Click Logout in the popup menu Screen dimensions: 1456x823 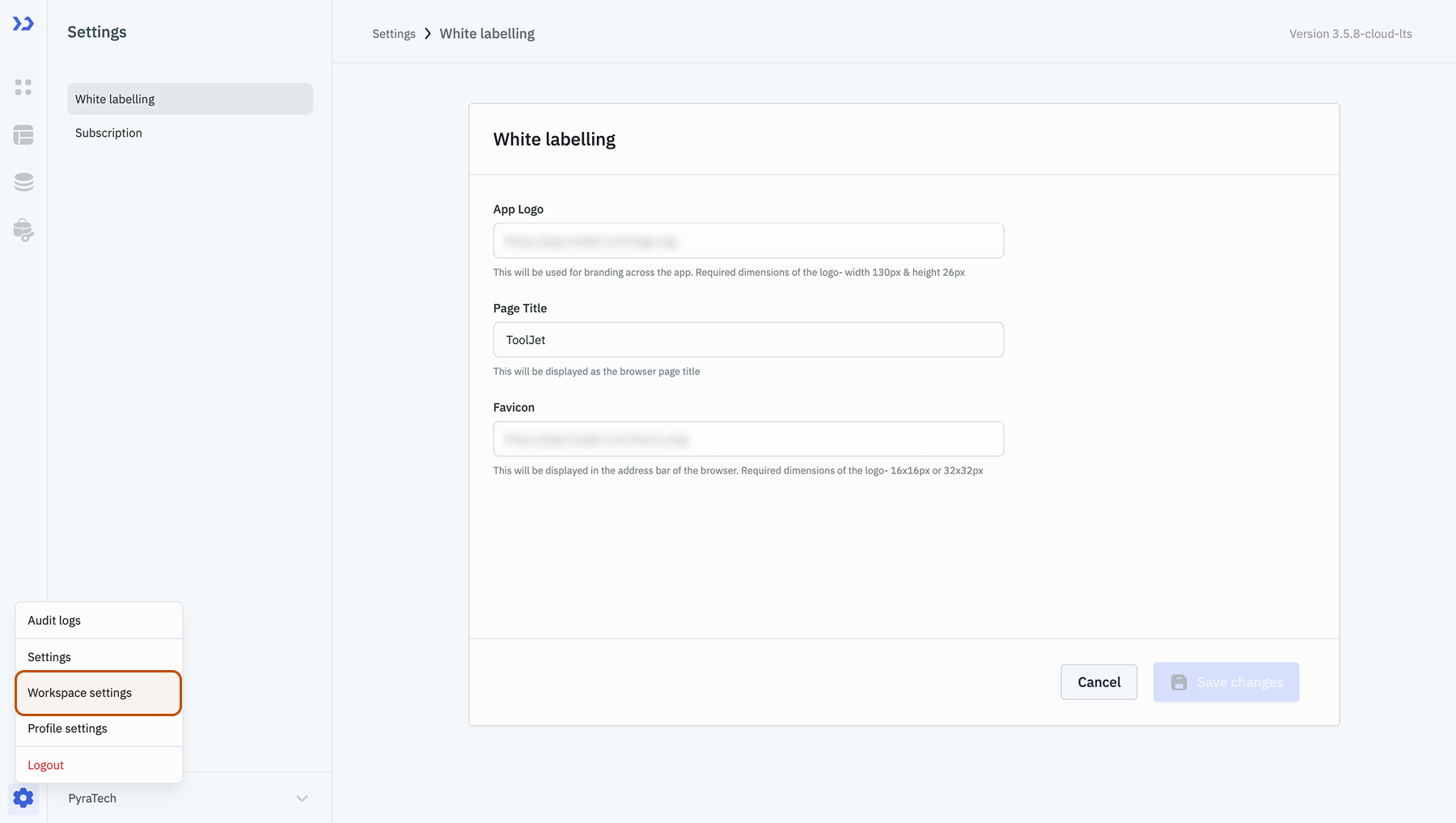point(45,764)
